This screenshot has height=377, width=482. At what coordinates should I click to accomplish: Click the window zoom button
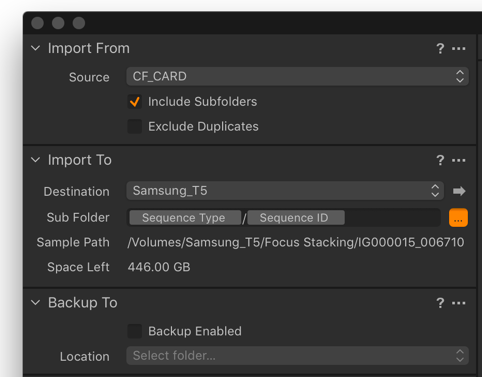(79, 23)
